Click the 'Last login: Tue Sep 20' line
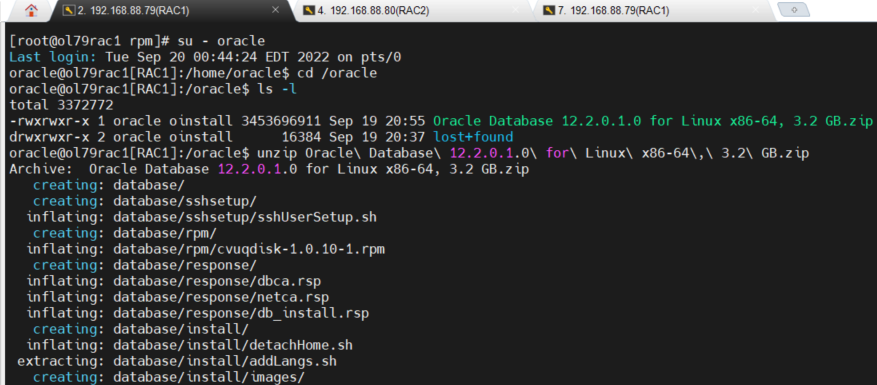 coord(205,57)
